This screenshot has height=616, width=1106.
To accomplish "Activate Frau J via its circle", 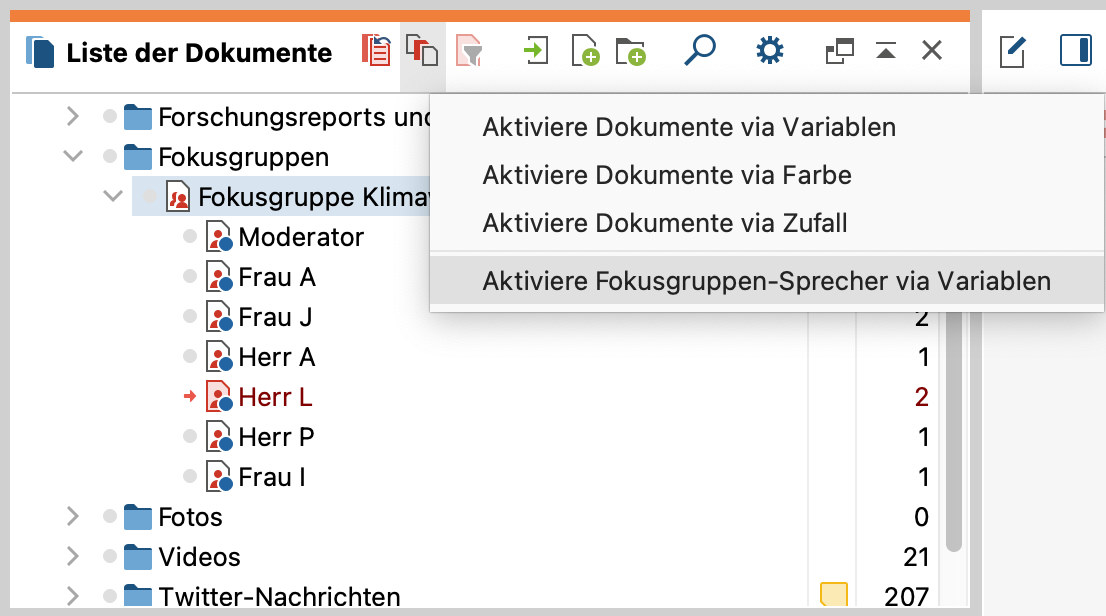I will click(190, 316).
